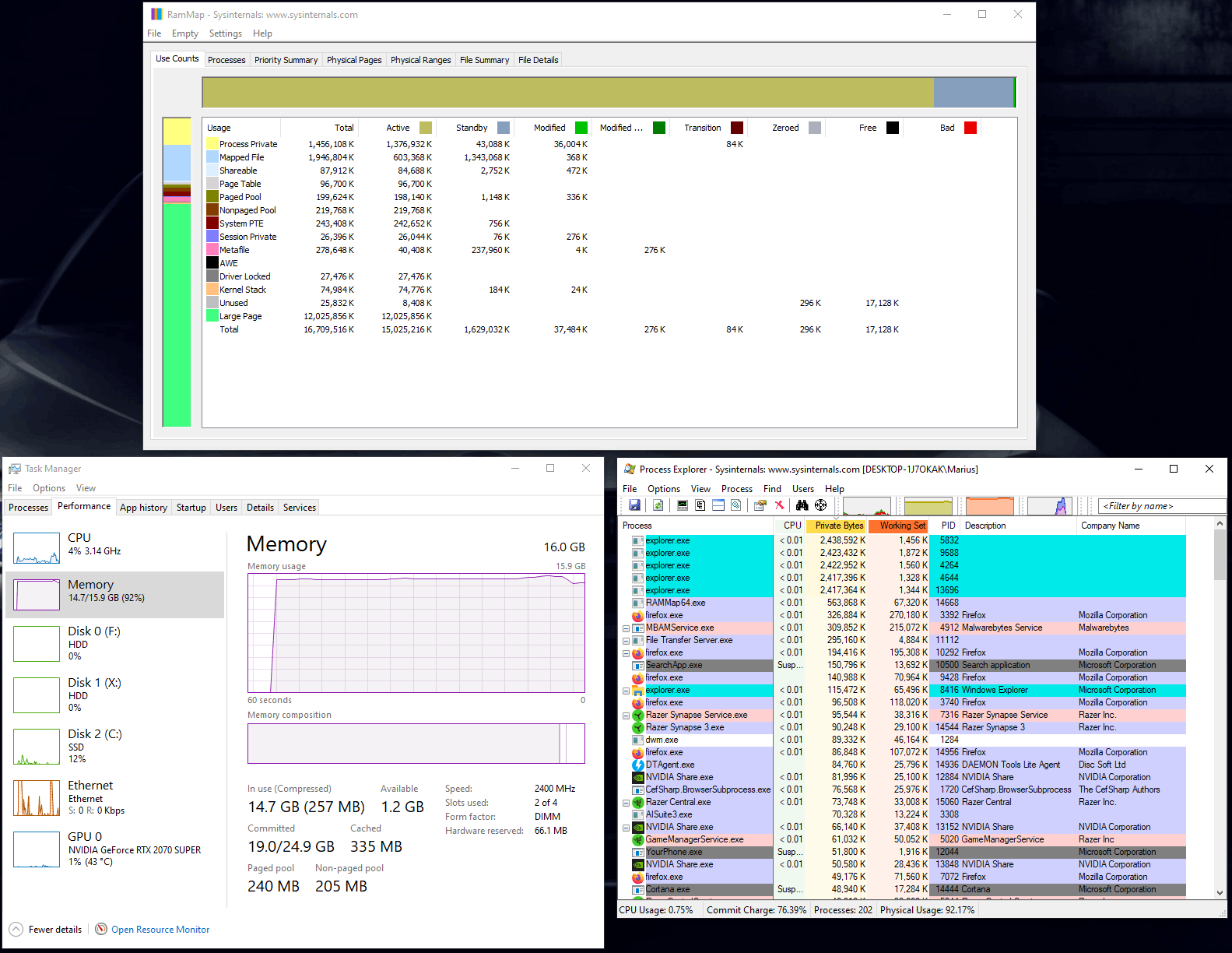Click the red Bad color swatch in RamMap
The height and width of the screenshot is (953, 1232).
point(971,128)
